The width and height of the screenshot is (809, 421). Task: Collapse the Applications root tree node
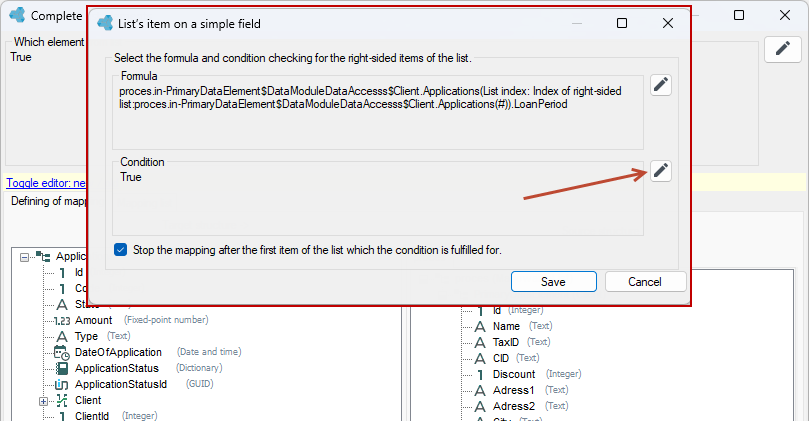24,257
